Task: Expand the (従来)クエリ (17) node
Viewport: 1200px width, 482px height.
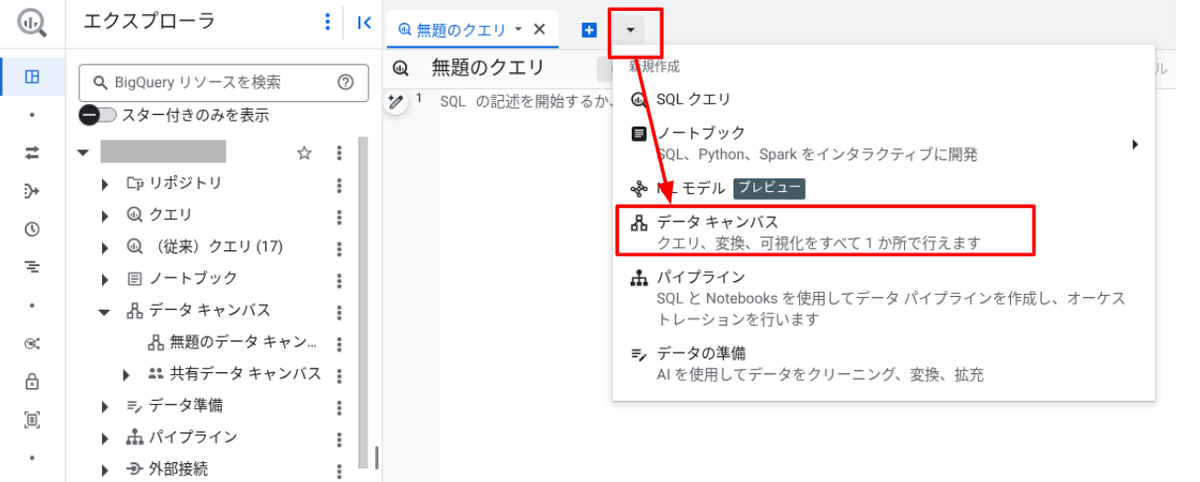Action: tap(106, 247)
